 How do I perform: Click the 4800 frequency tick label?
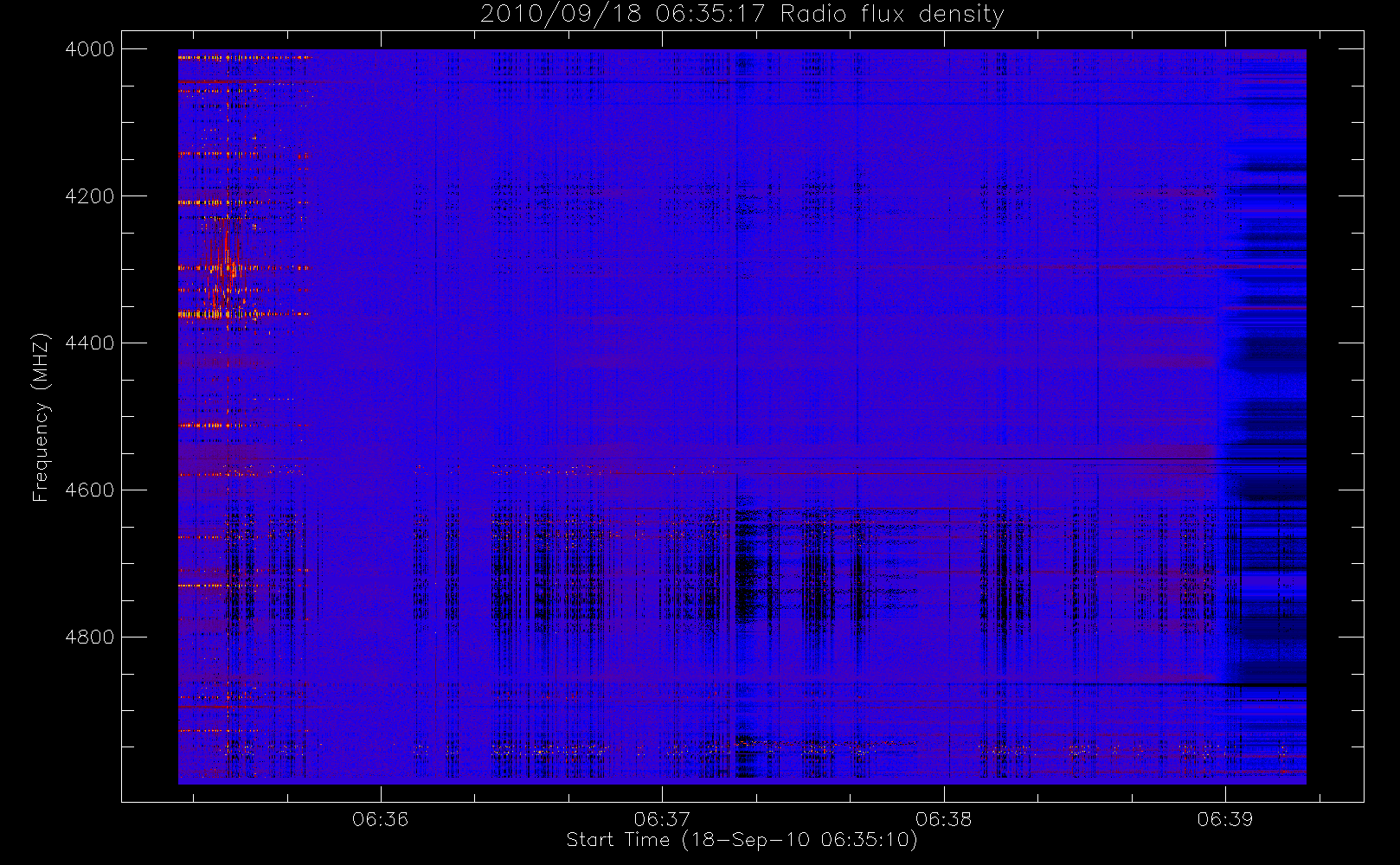click(90, 638)
